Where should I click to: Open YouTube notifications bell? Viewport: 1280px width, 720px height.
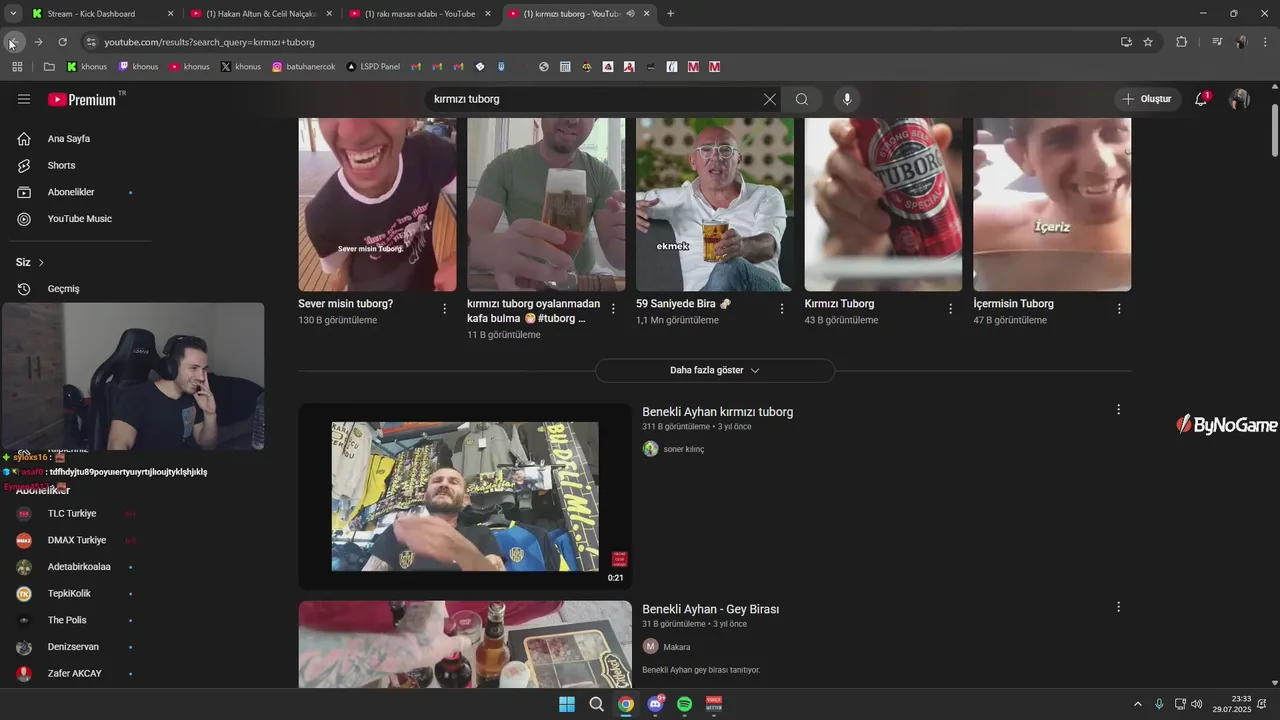coord(1201,99)
